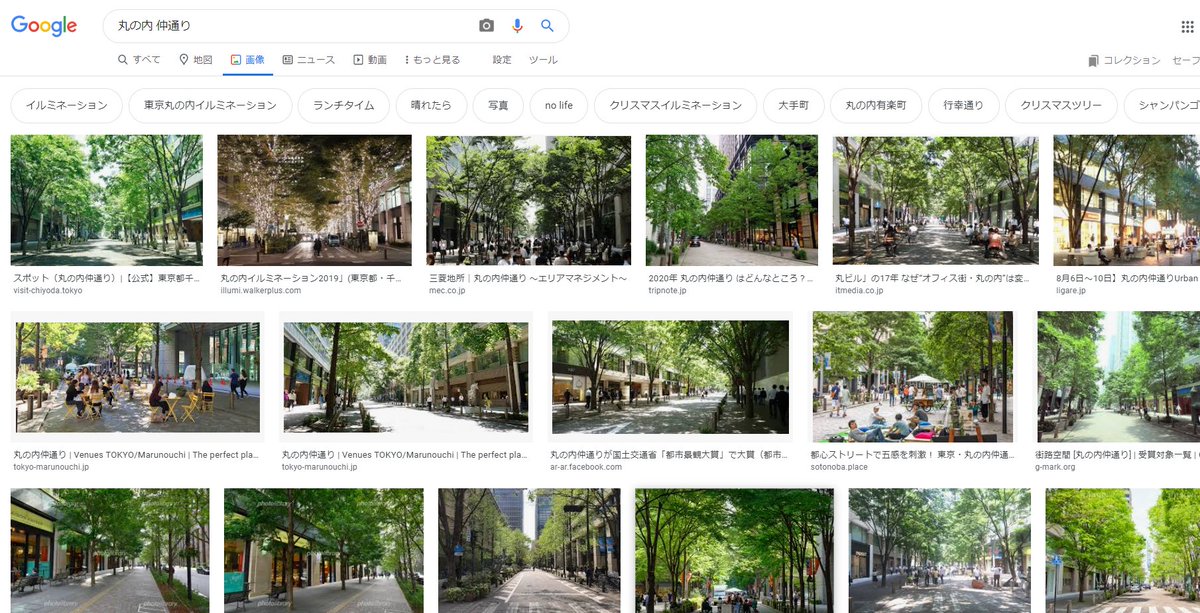The image size is (1200, 613).
Task: Click the magnifier icon to run the search
Action: [546, 25]
